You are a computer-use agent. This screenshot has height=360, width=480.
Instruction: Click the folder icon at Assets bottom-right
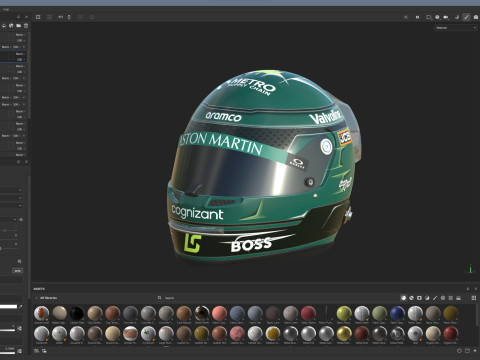point(467,351)
